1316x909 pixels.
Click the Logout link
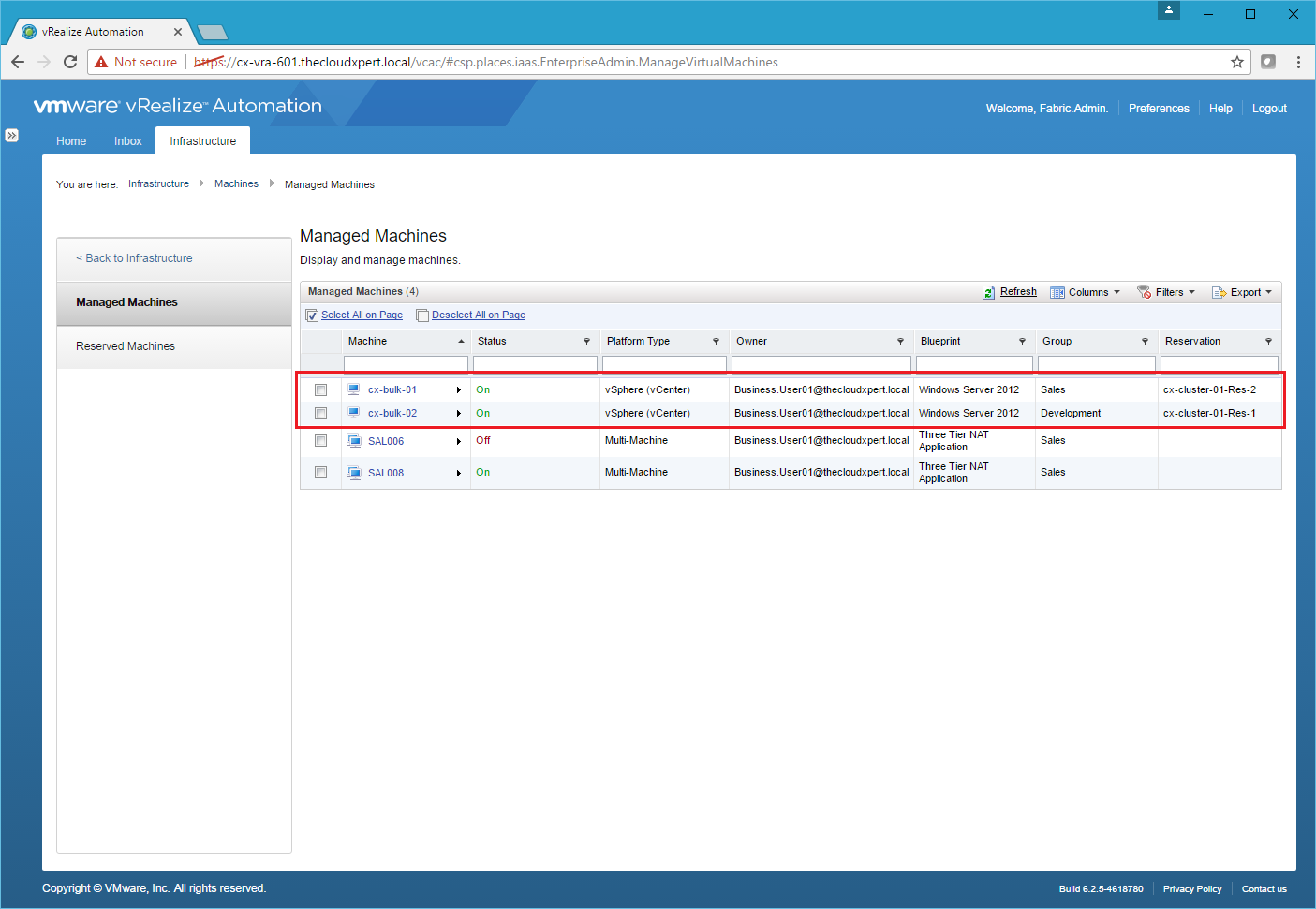click(x=1269, y=109)
